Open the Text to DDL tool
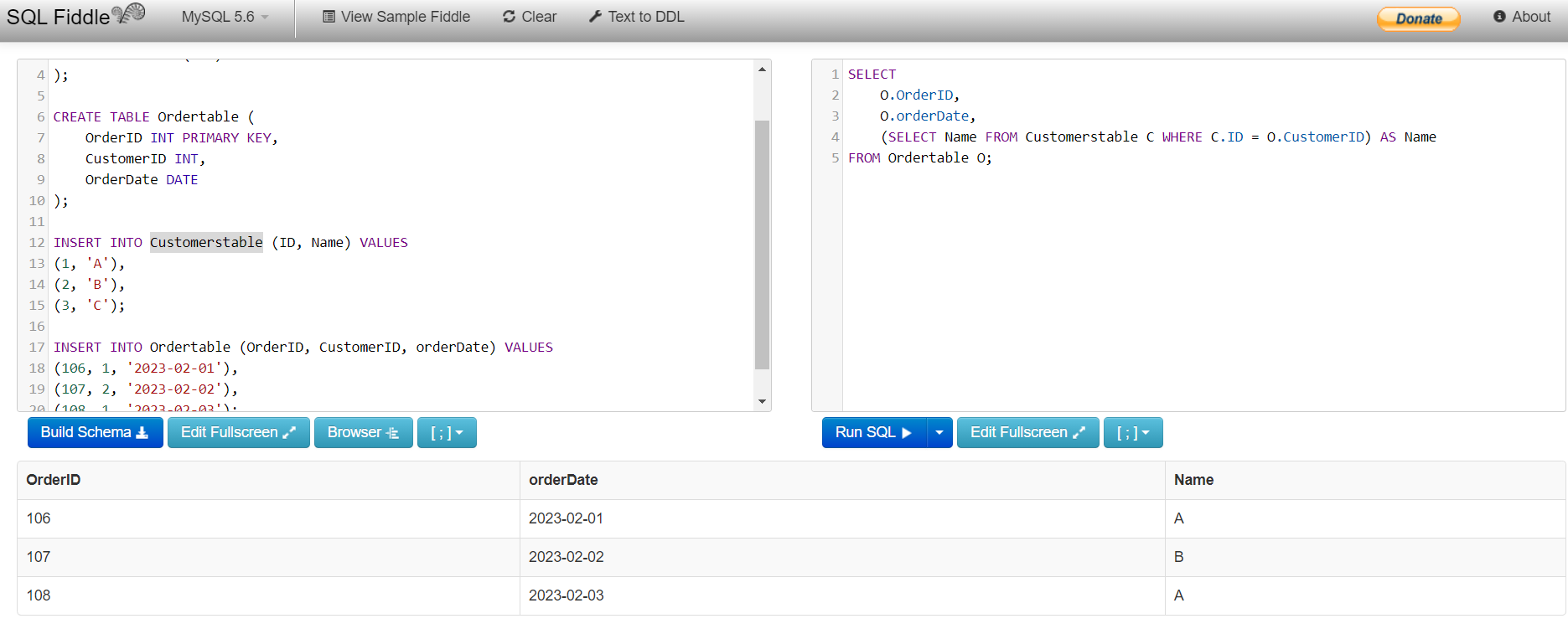 point(636,17)
